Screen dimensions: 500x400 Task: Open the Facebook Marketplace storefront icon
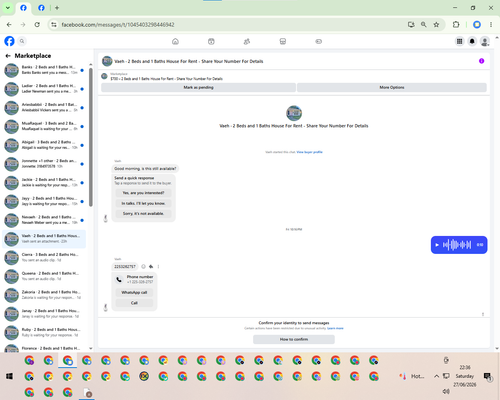click(x=283, y=41)
